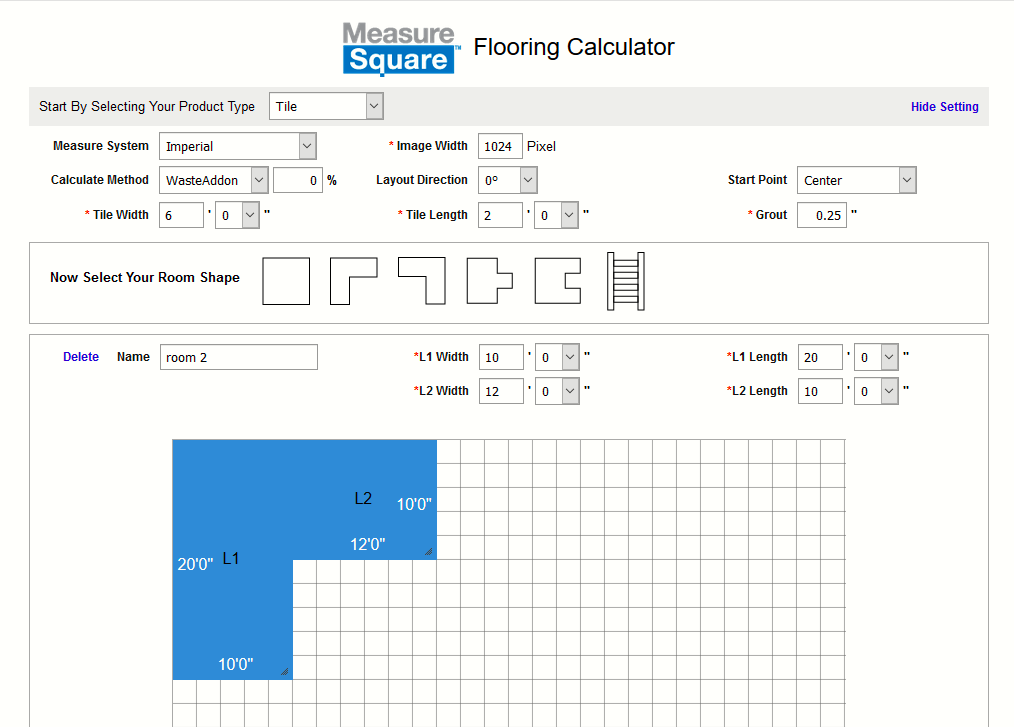Image resolution: width=1014 pixels, height=727 pixels.
Task: Open the product type Tile dropdown
Action: point(326,106)
